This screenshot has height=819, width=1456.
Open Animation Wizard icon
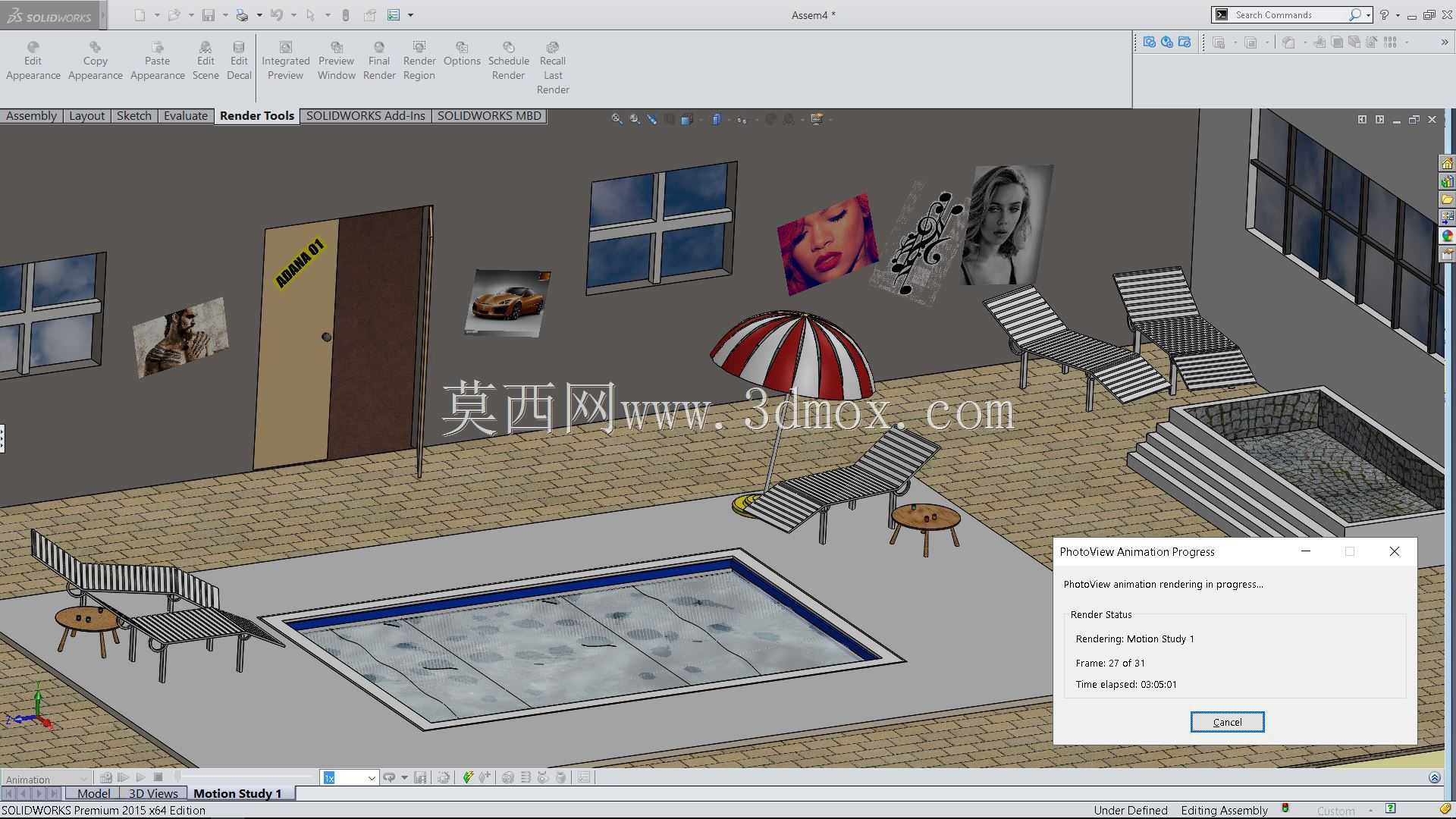click(444, 777)
